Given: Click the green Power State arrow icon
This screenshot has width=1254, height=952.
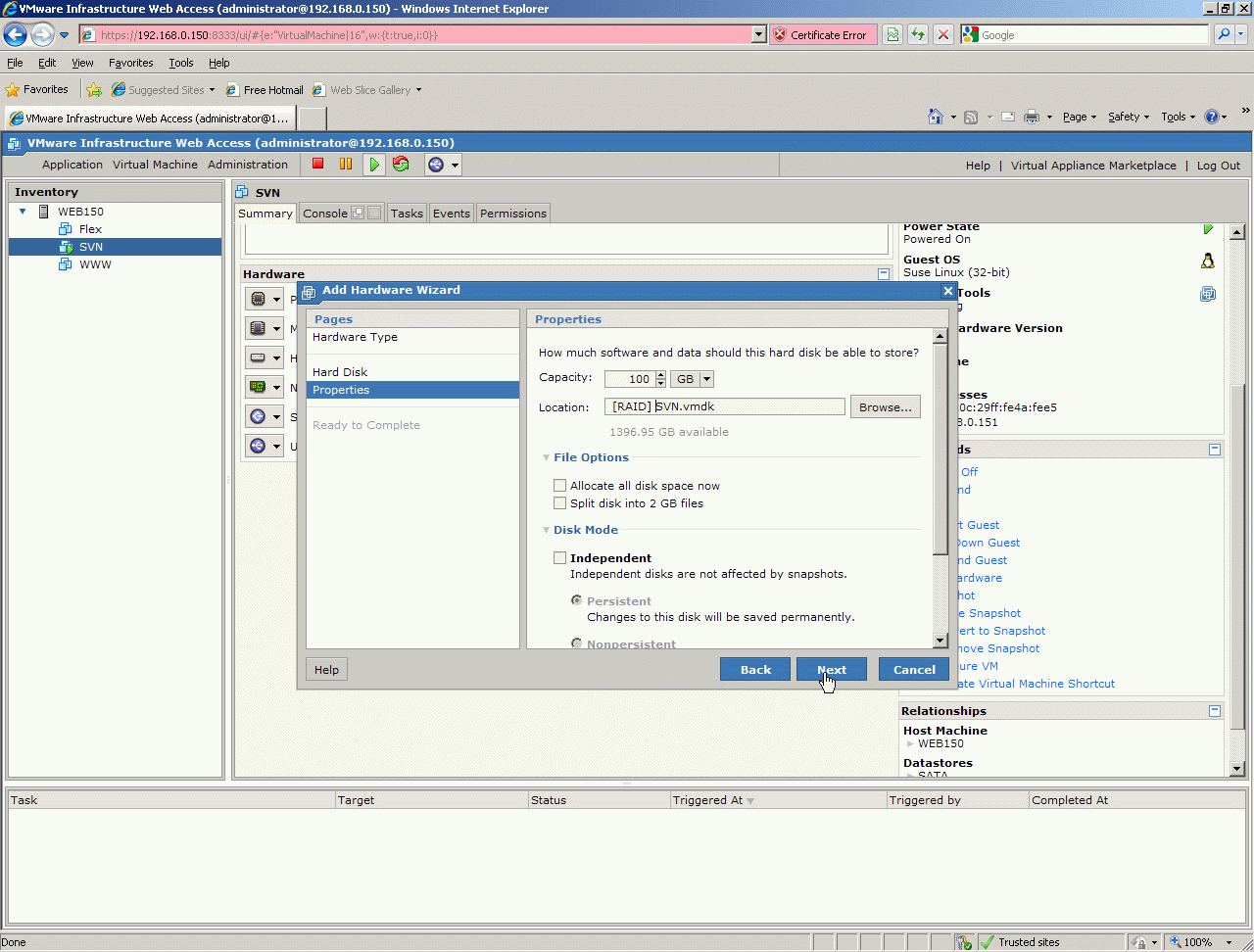Looking at the screenshot, I should (x=1208, y=229).
